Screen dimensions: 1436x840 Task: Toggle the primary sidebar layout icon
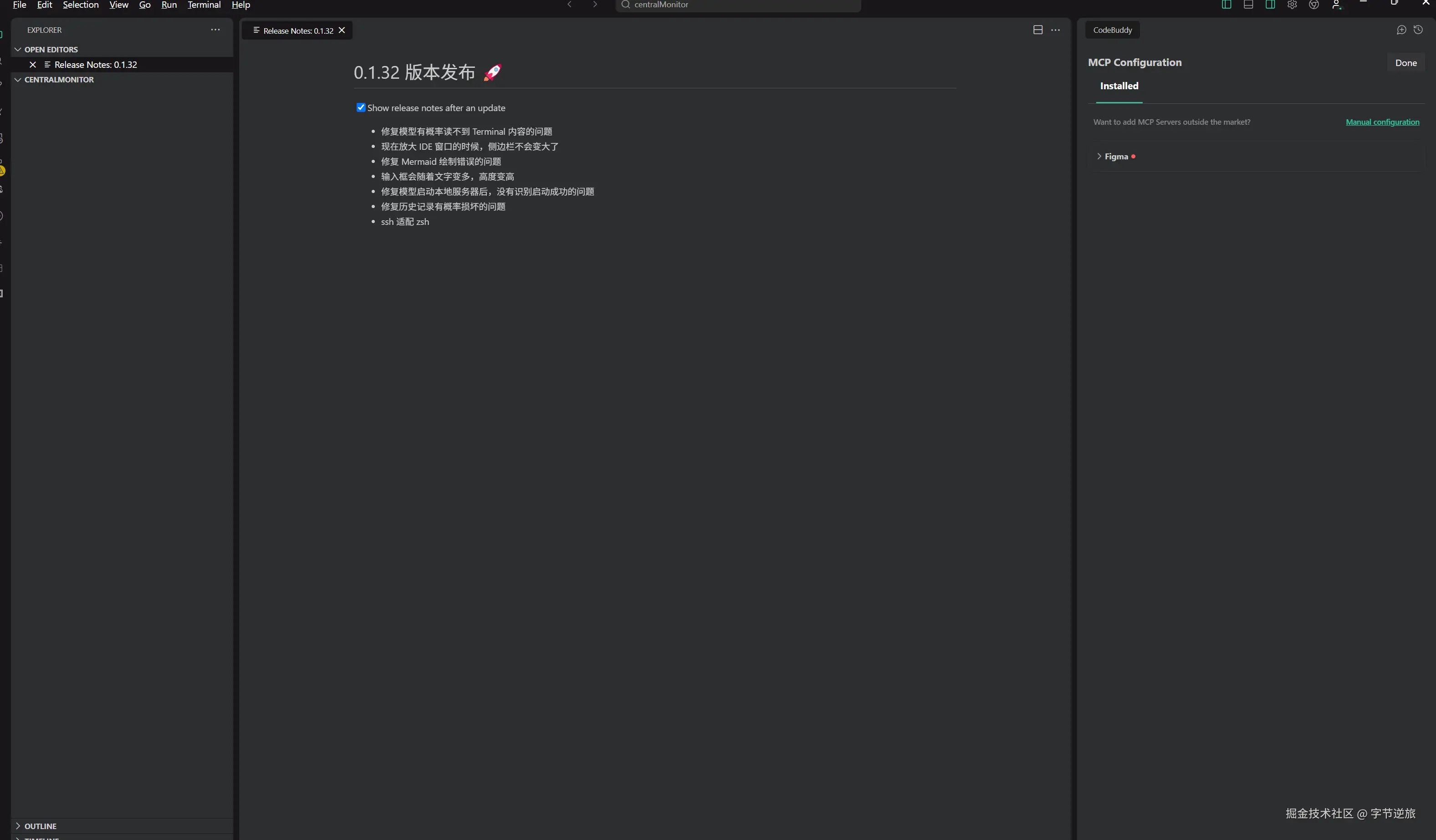point(1226,5)
